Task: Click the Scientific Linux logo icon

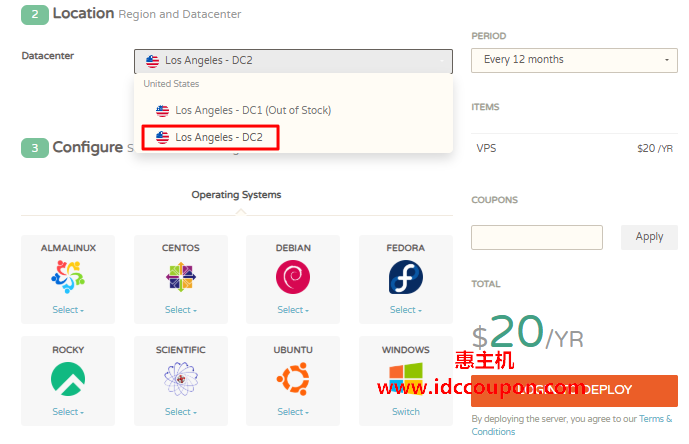Action: click(x=181, y=379)
